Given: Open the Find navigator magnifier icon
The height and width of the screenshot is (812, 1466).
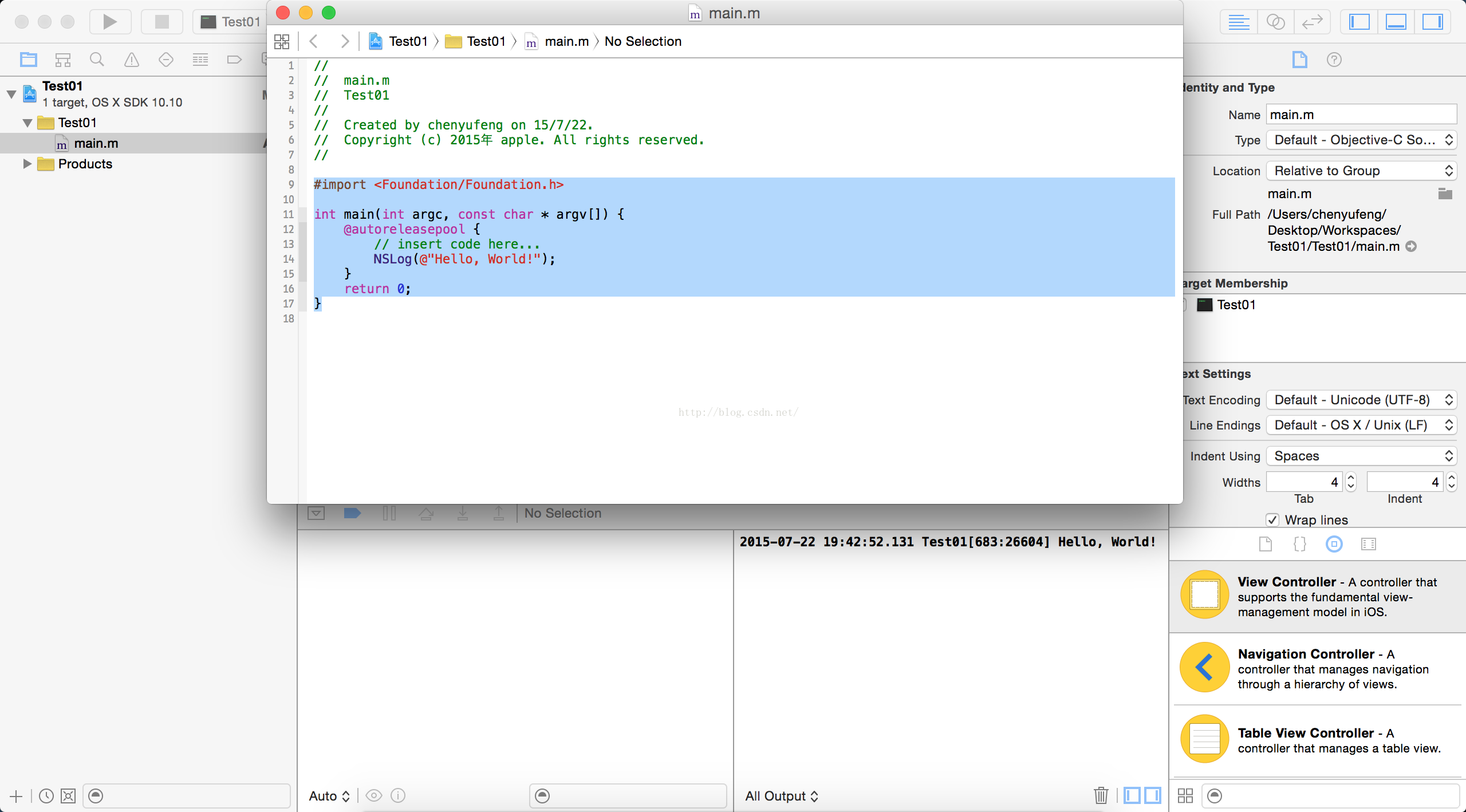Looking at the screenshot, I should click(x=97, y=60).
